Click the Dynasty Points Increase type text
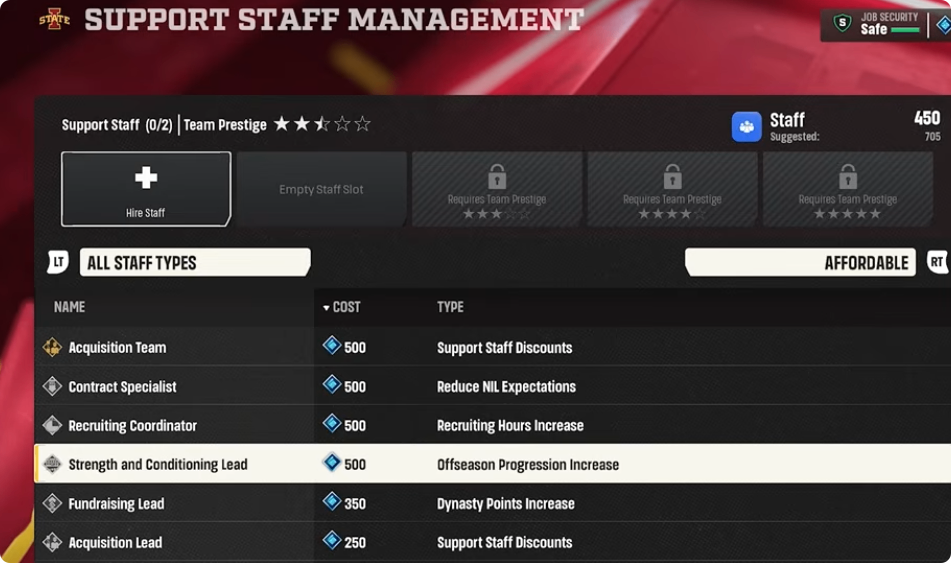951x563 pixels. 505,504
